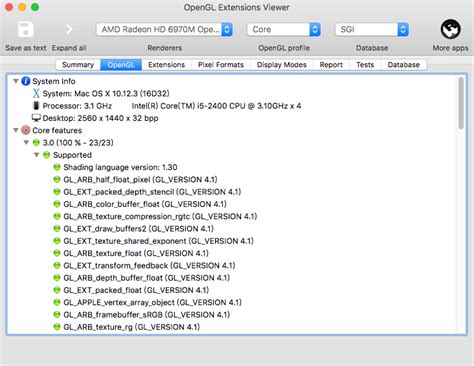474x366 pixels.
Task: Open the Renderers dropdown showing AMD Radeon
Action: pyautogui.click(x=164, y=29)
